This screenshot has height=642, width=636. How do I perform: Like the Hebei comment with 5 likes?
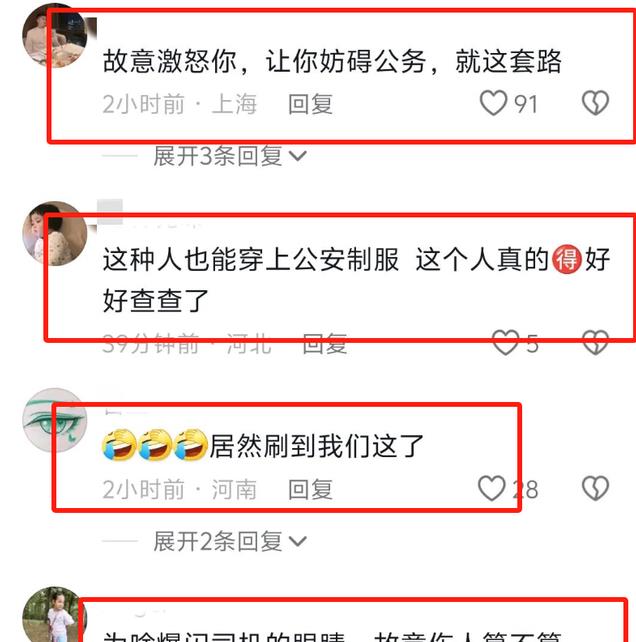coord(505,343)
